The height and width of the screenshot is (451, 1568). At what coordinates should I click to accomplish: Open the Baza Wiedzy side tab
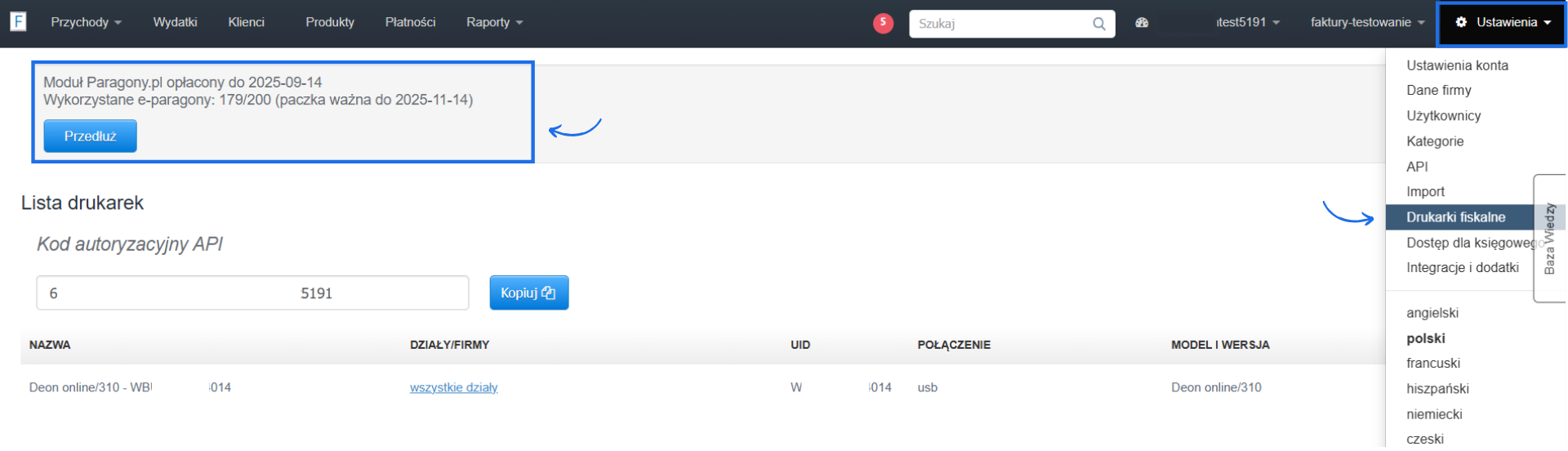[1549, 239]
